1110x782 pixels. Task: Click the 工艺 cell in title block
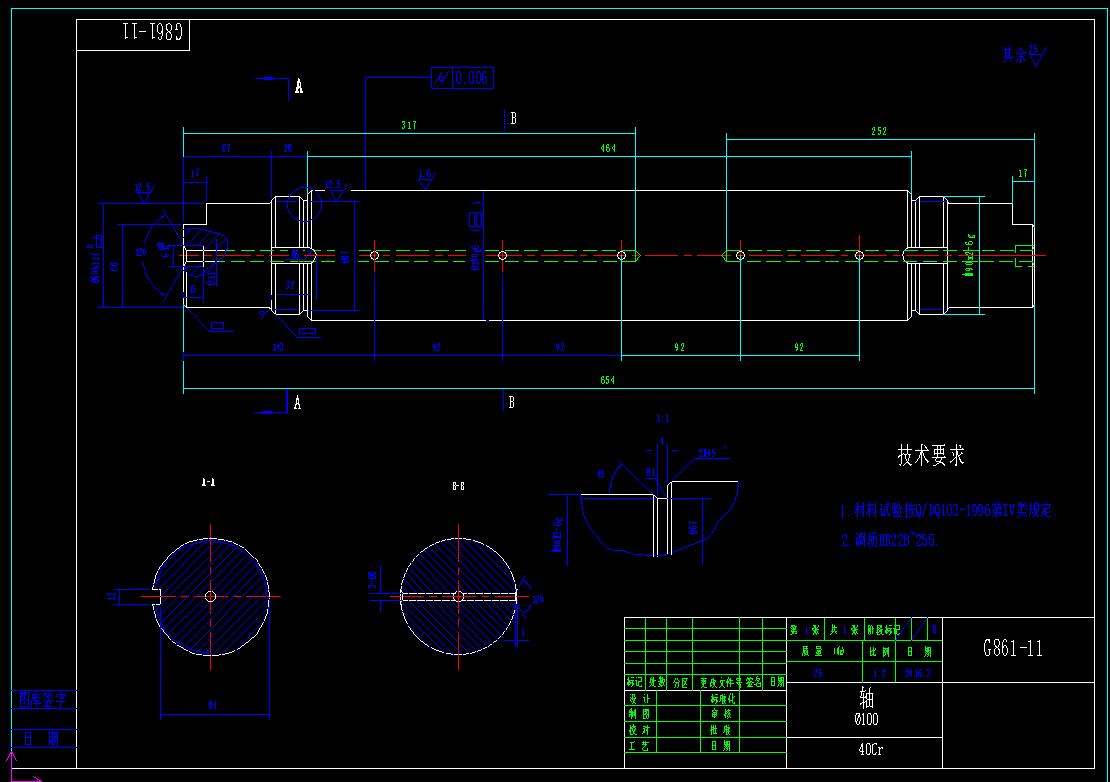click(639, 746)
